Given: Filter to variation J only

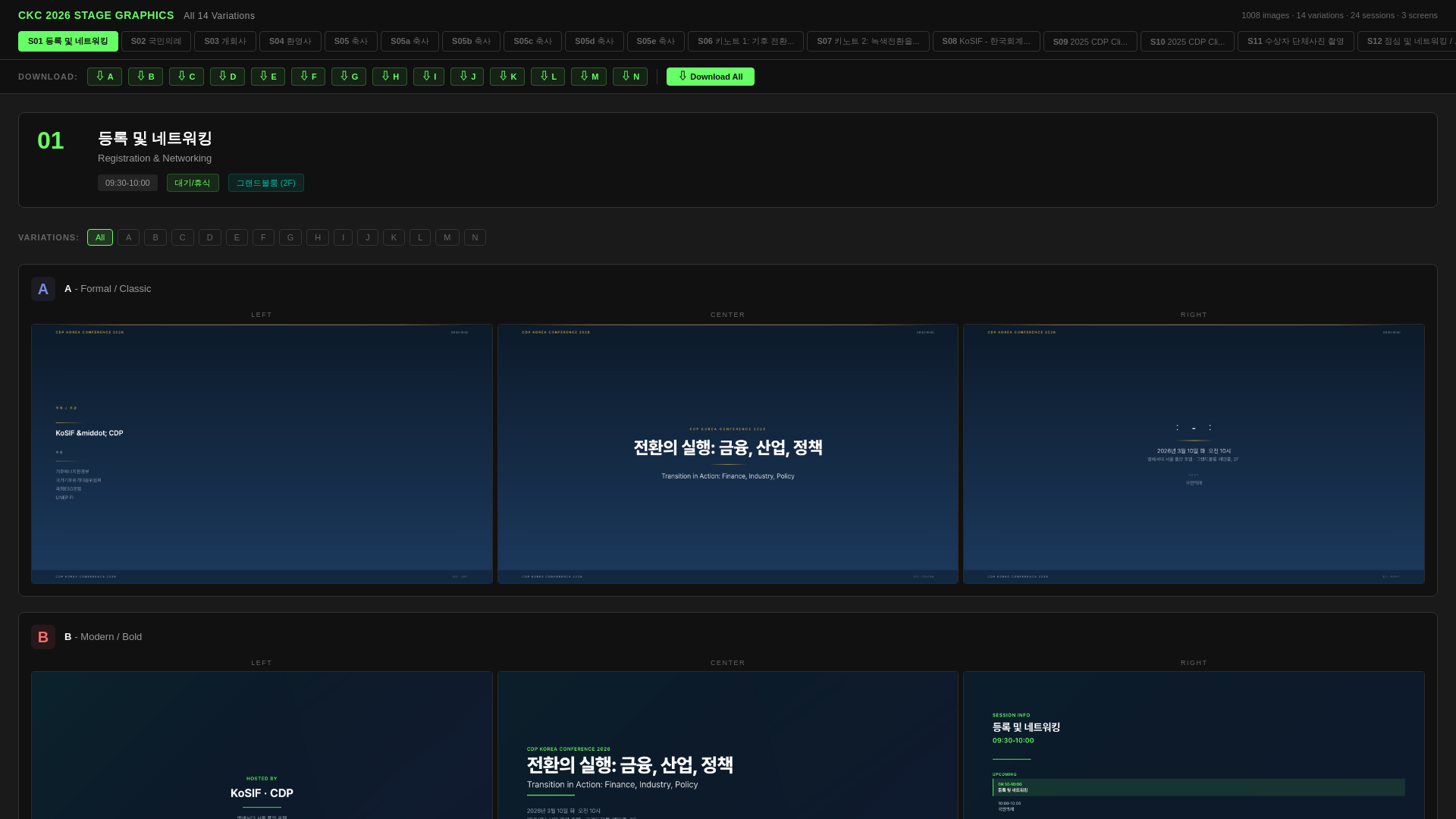Looking at the screenshot, I should point(368,237).
